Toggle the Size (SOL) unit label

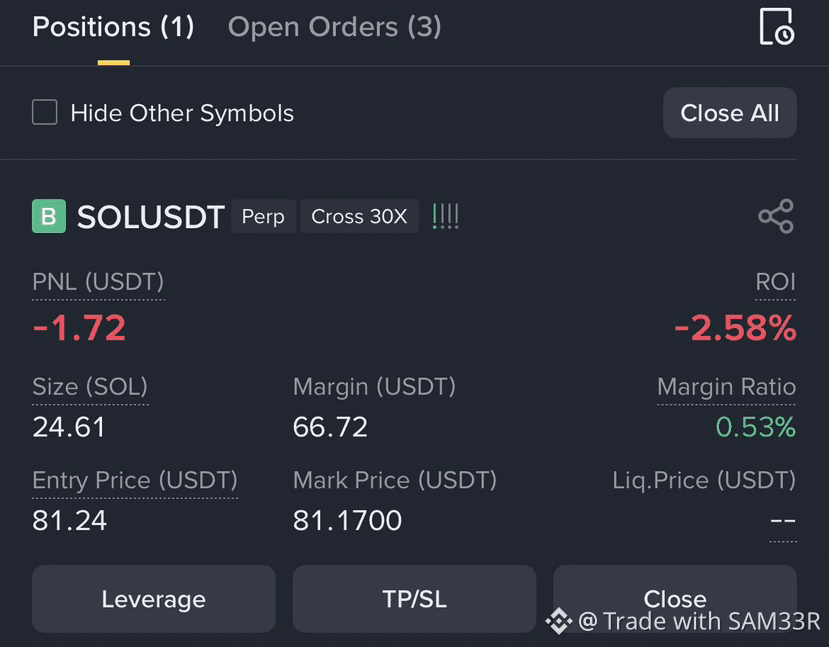point(90,387)
